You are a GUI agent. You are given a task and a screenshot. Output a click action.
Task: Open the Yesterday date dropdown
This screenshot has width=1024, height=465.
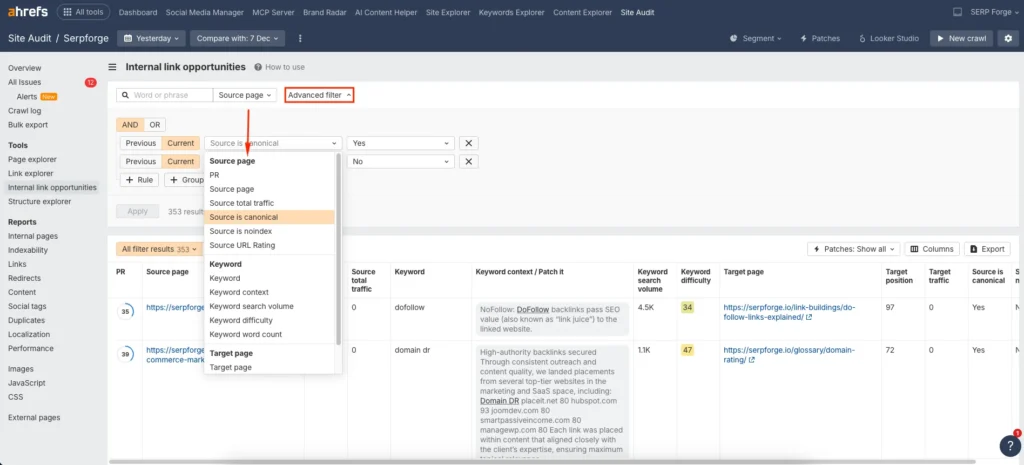coord(151,38)
